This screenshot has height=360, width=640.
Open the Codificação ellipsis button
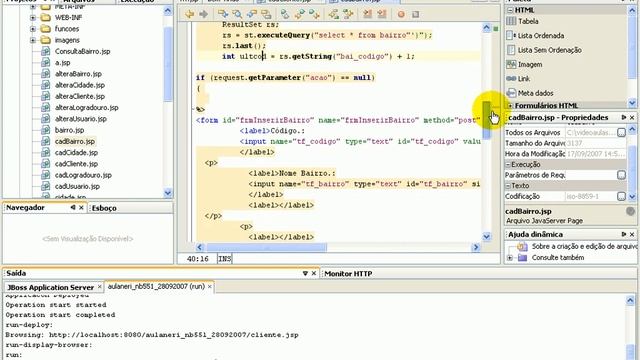point(621,196)
